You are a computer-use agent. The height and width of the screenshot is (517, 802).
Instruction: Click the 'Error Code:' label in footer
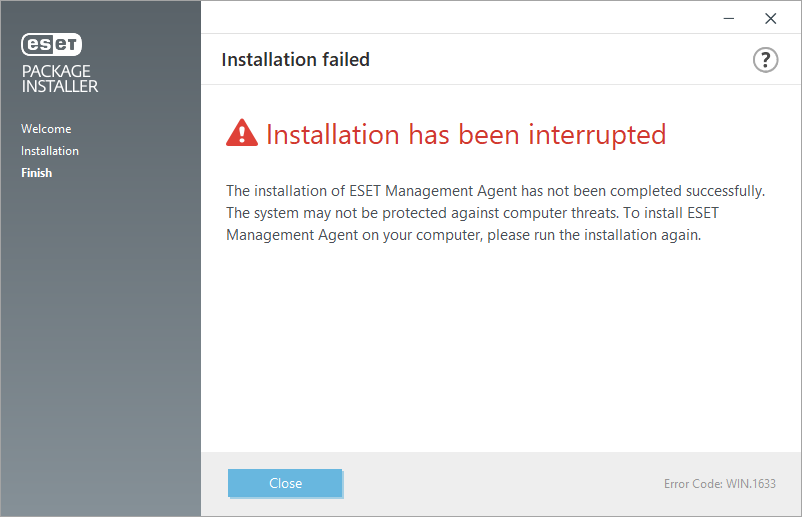point(695,484)
